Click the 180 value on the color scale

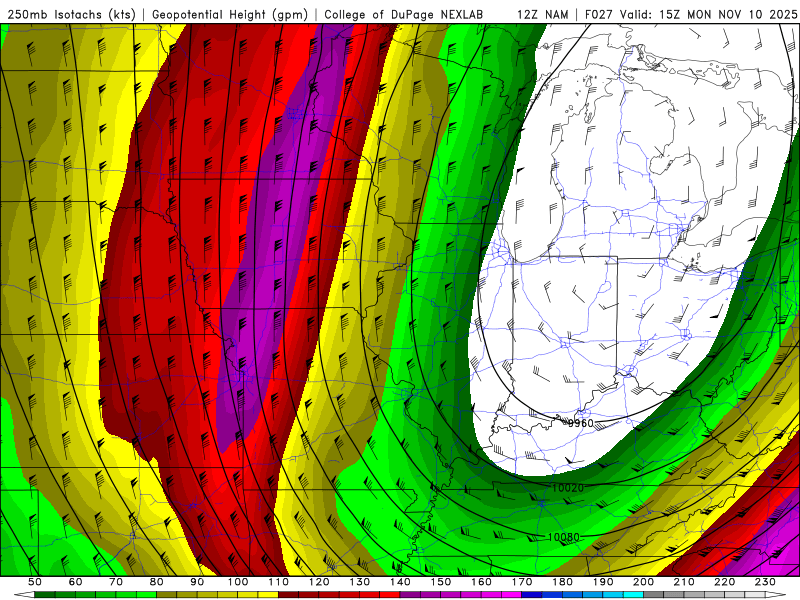[562, 582]
